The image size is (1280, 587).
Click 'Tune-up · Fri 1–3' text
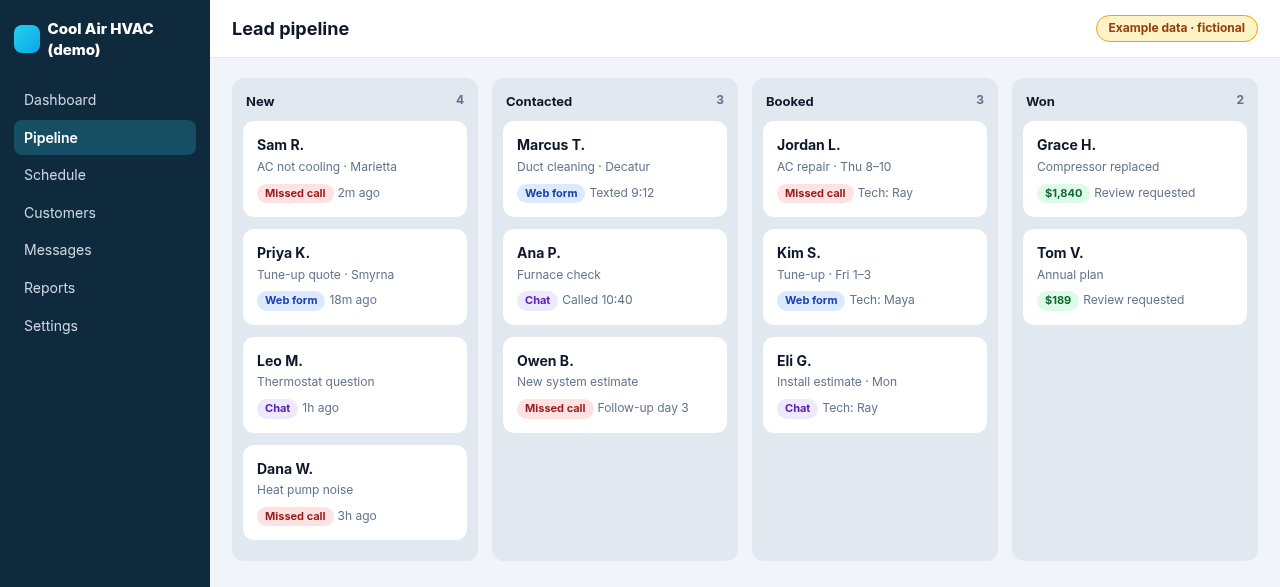(x=824, y=275)
